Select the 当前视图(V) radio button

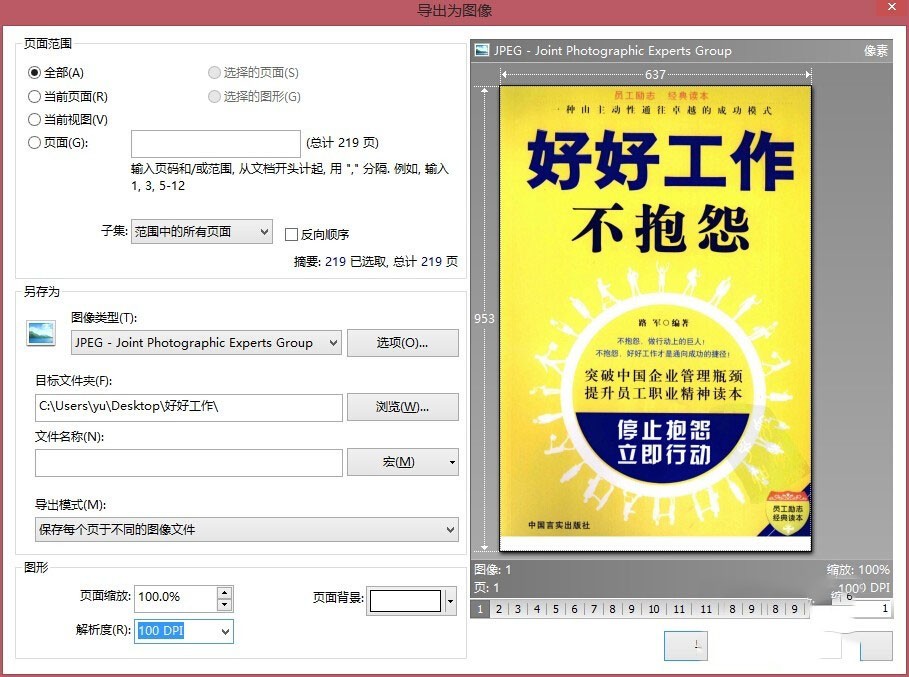click(x=35, y=119)
